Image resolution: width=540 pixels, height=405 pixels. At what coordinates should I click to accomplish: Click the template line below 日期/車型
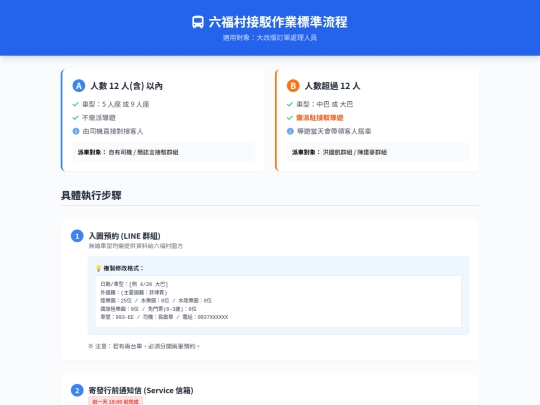[x=134, y=292]
